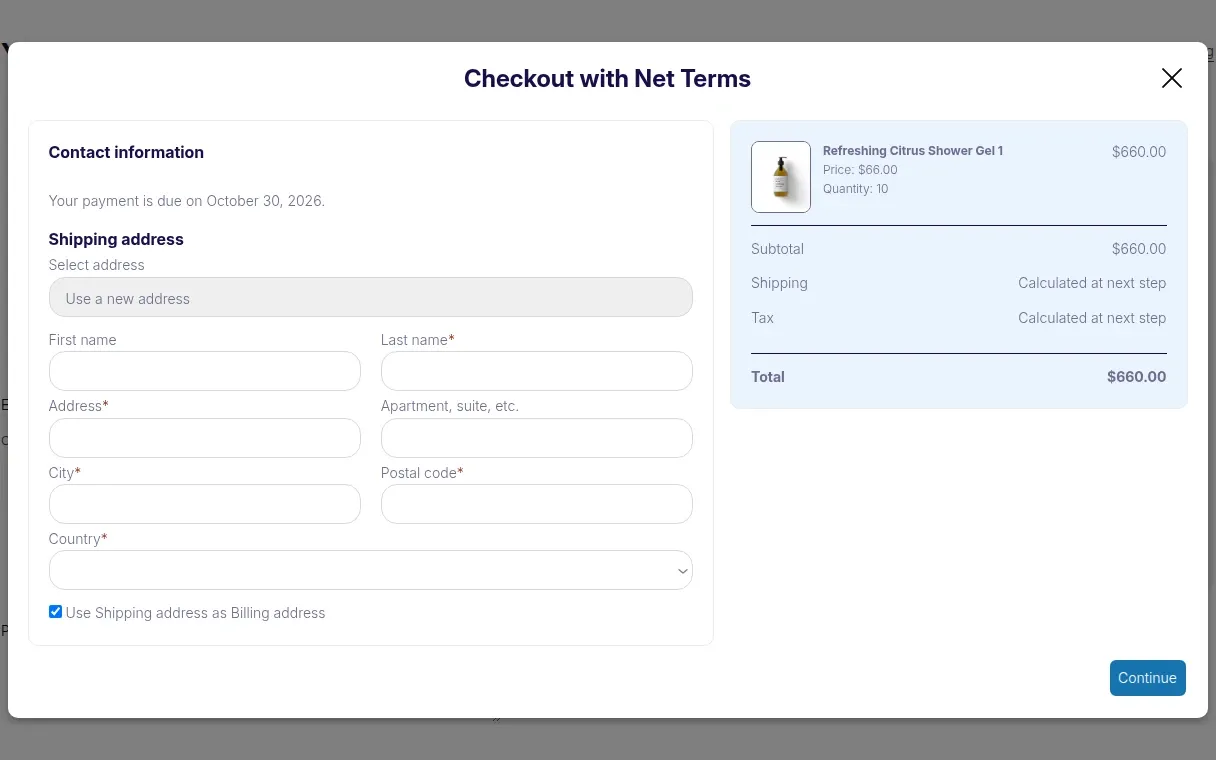Click the Use Shipping address as Billing label

click(195, 613)
